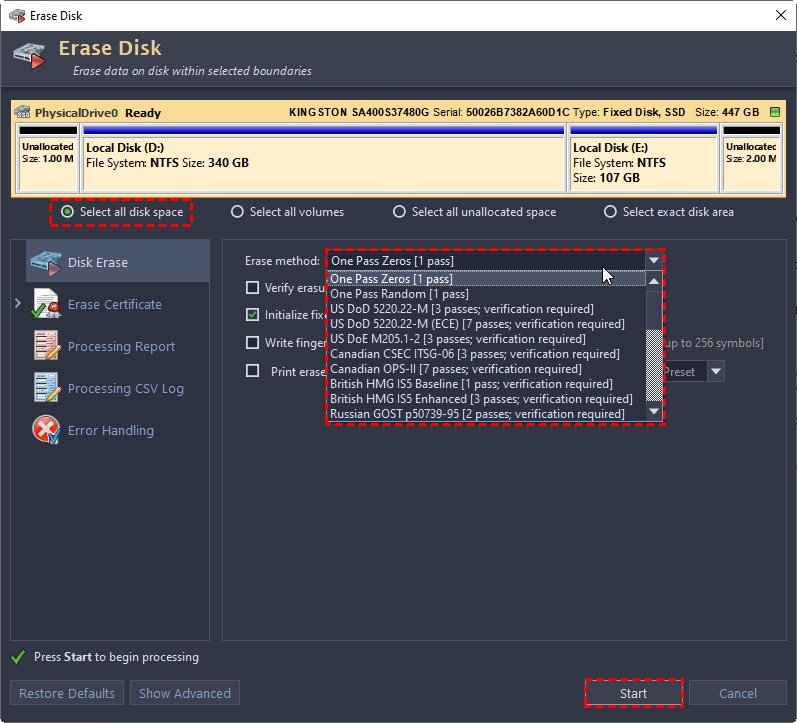Choose Select all volumes option
This screenshot has width=797, height=723.
click(x=237, y=212)
